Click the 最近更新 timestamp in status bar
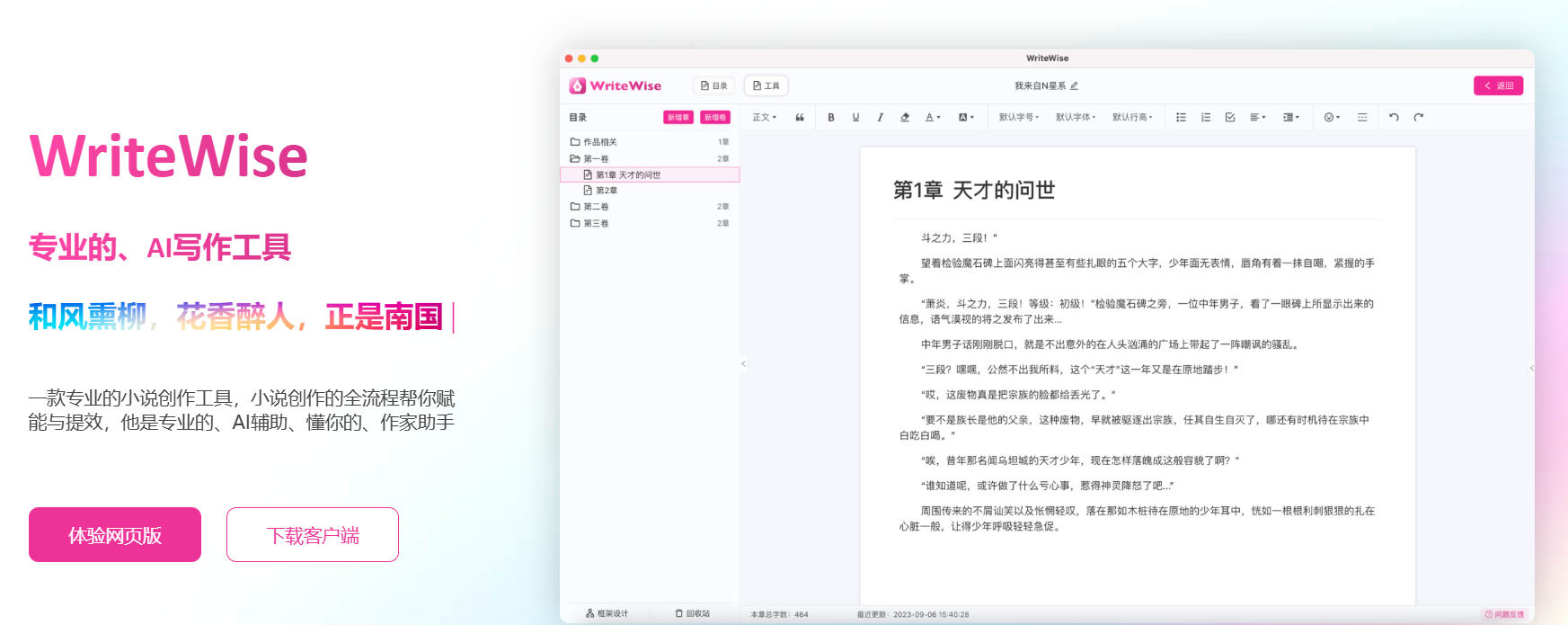 tap(913, 615)
